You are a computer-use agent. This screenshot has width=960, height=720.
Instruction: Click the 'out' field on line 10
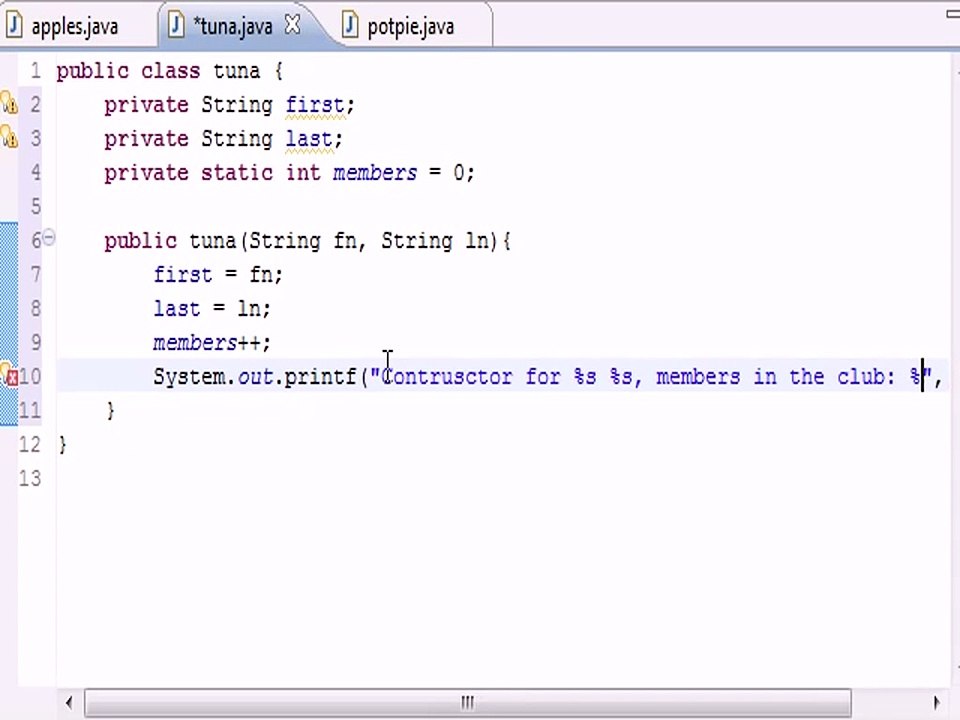pos(255,377)
